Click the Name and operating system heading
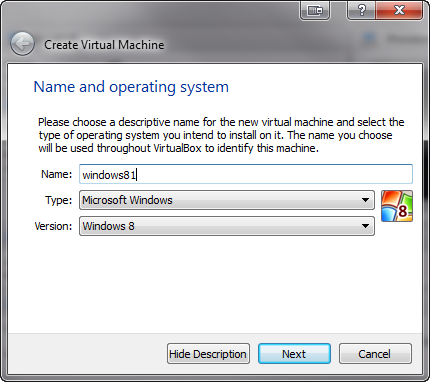Screen dimensions: 430x382 click(131, 87)
